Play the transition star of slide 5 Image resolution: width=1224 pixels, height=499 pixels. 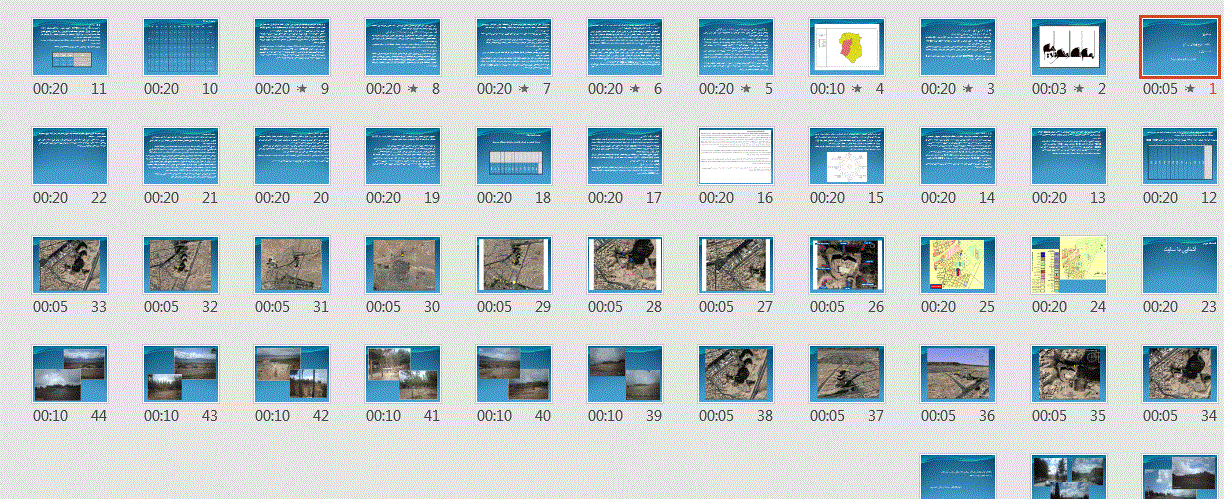click(745, 89)
